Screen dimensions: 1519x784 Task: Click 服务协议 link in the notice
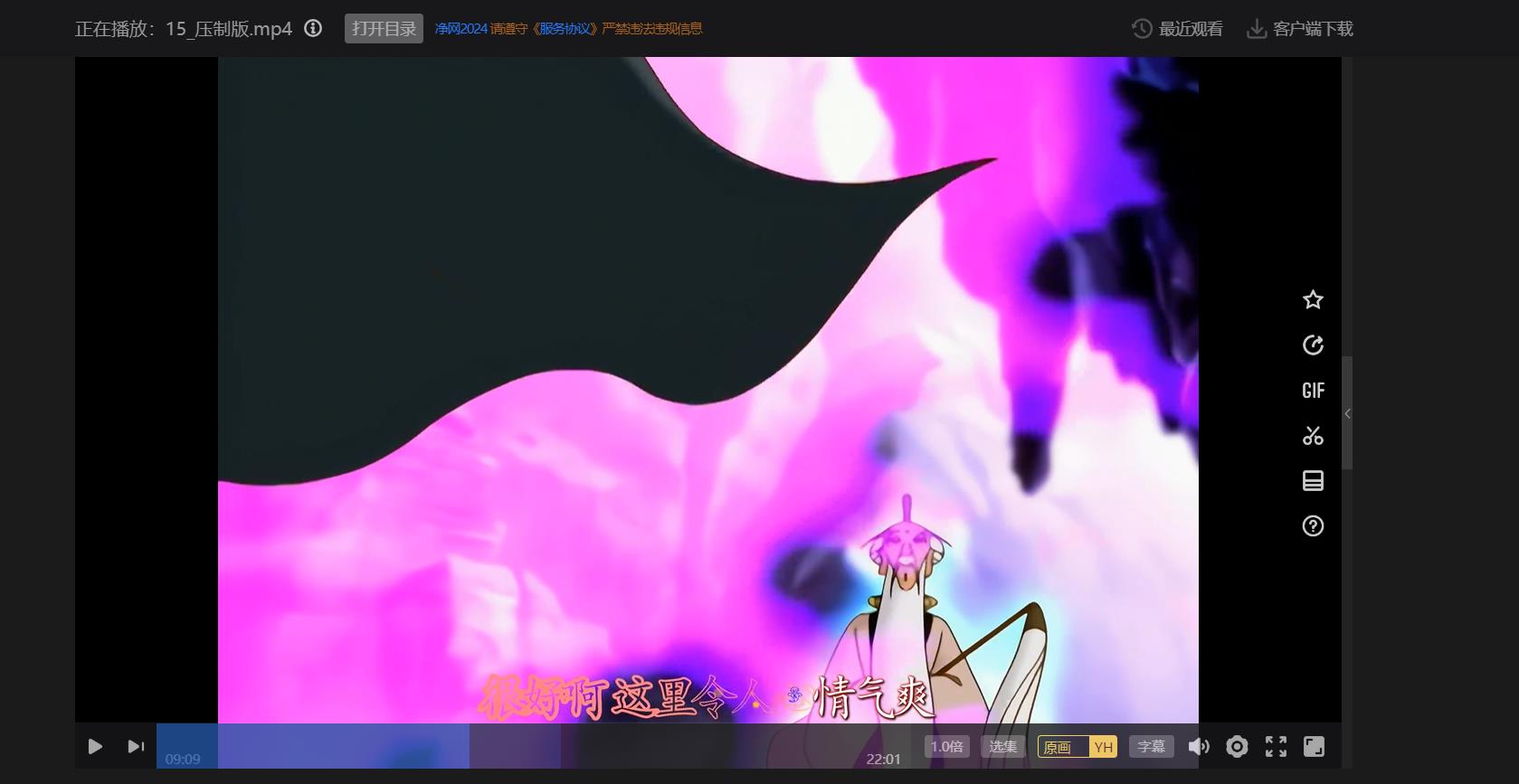click(x=565, y=29)
